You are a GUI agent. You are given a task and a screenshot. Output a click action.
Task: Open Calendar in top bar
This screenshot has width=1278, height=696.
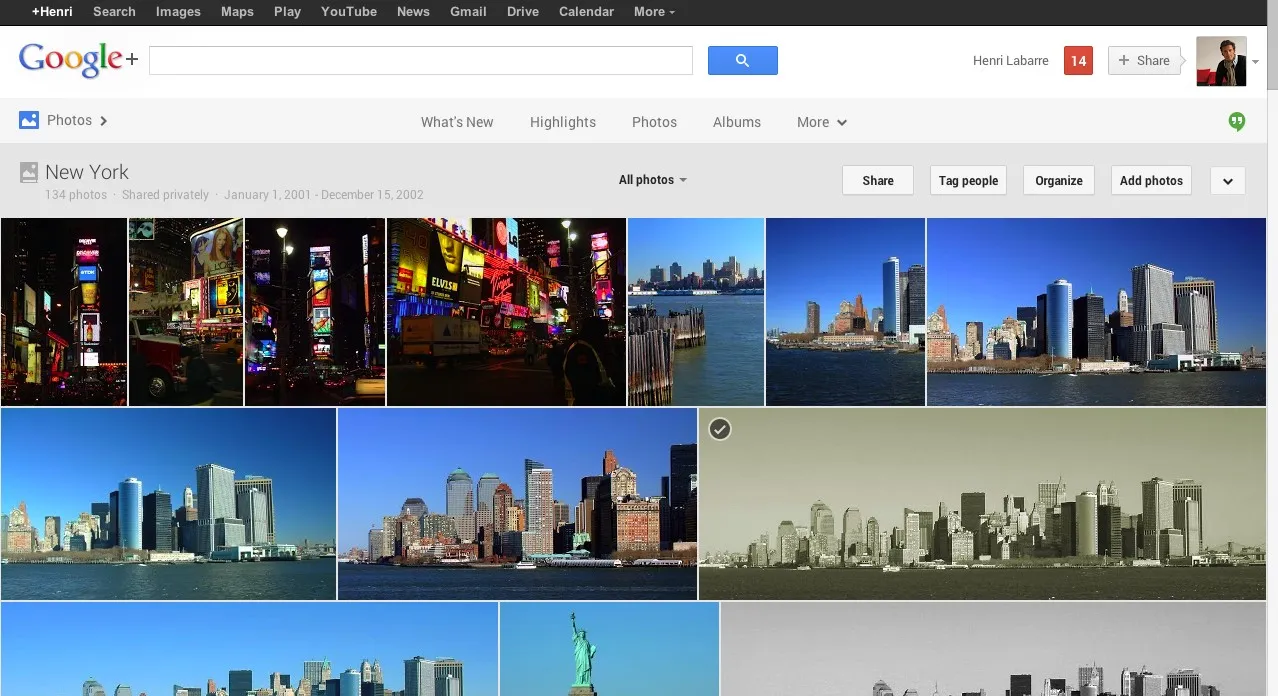pos(586,12)
